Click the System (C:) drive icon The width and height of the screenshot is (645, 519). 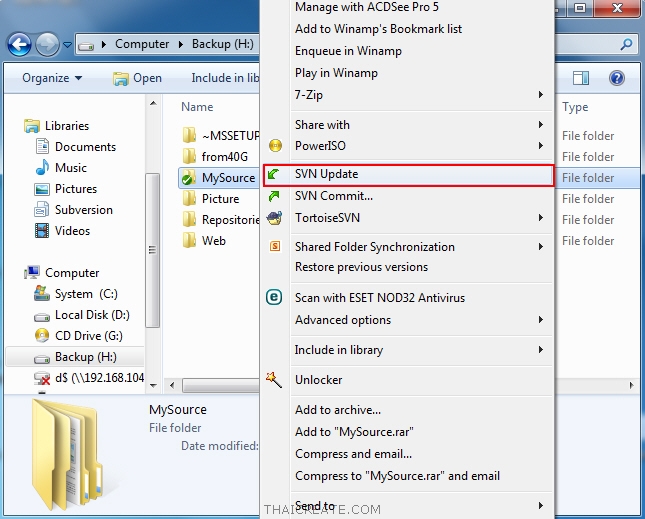(42, 293)
